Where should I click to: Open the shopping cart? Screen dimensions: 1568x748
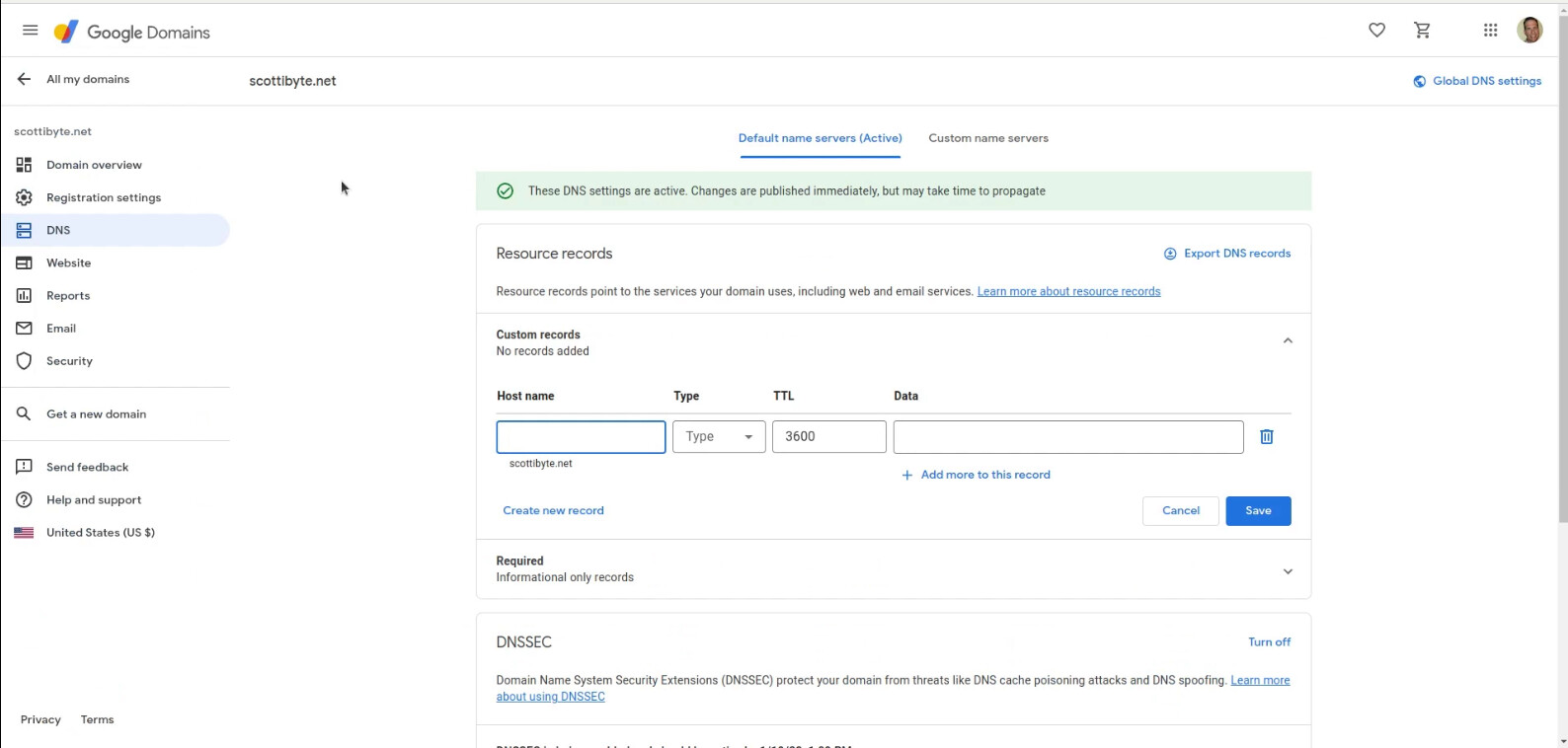pyautogui.click(x=1422, y=31)
